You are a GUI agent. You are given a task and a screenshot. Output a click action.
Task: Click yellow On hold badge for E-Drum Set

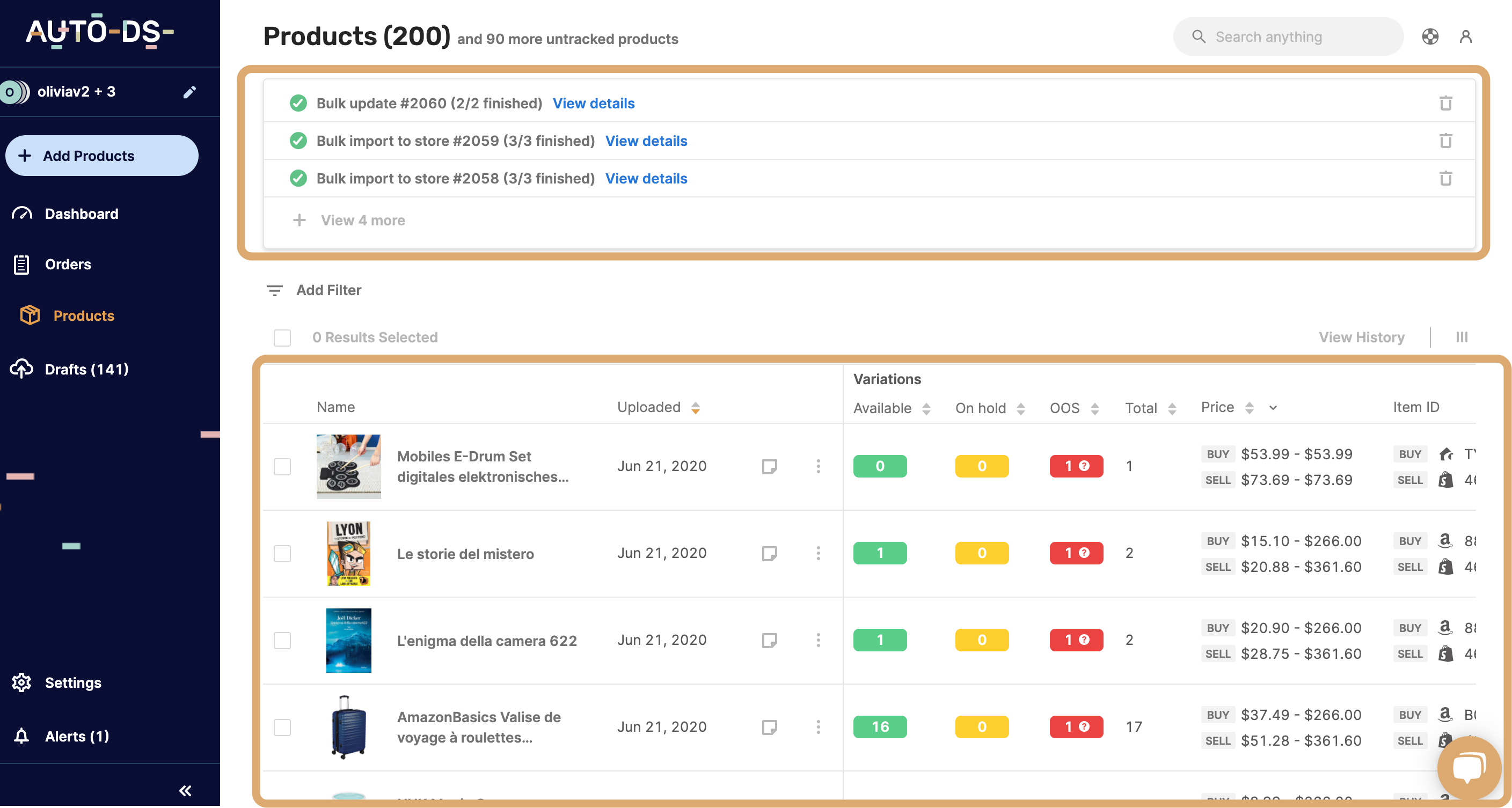click(981, 466)
